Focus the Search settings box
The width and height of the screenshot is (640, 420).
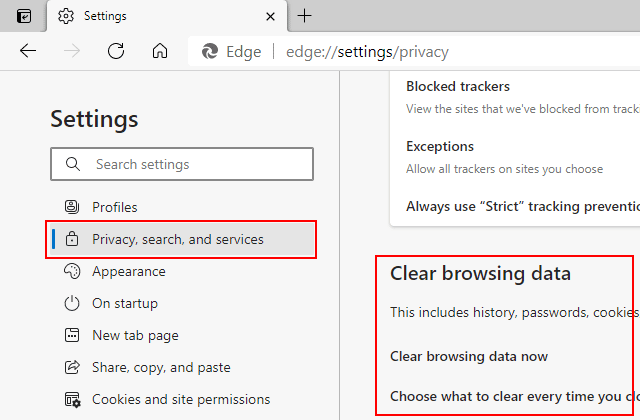pyautogui.click(x=182, y=164)
